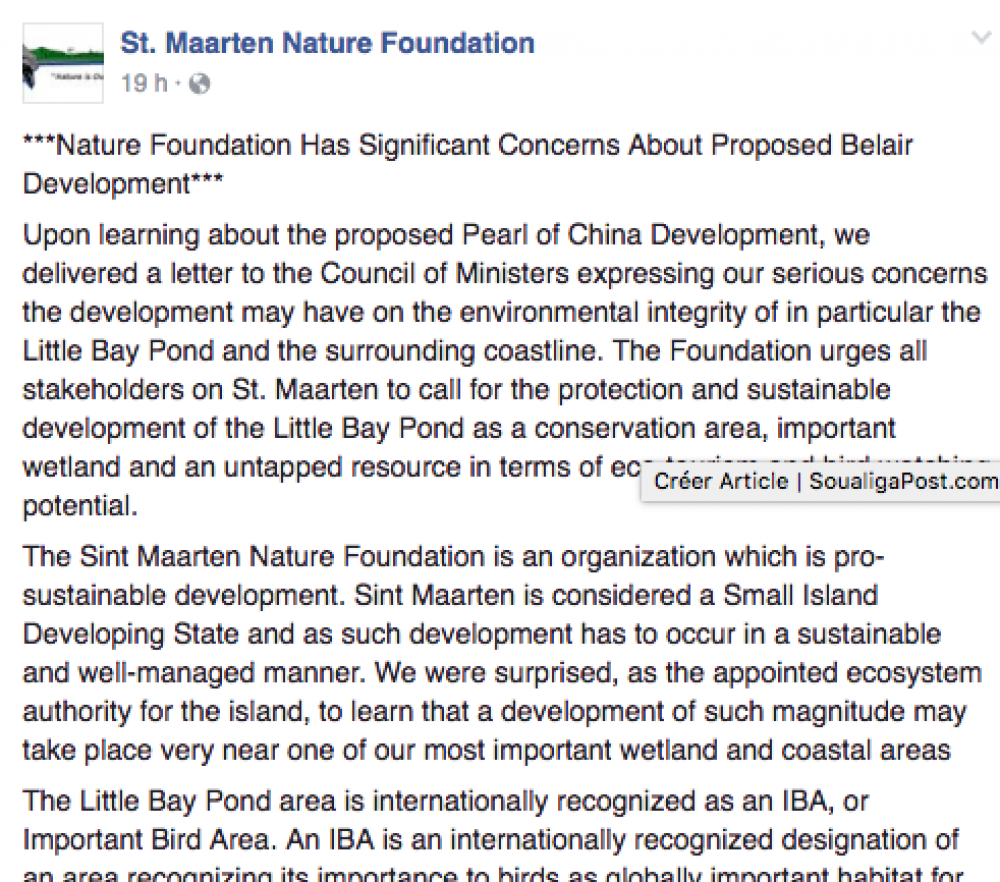Click the line starting The Sint Maarten Nature Foundation

pyautogui.click(x=453, y=557)
